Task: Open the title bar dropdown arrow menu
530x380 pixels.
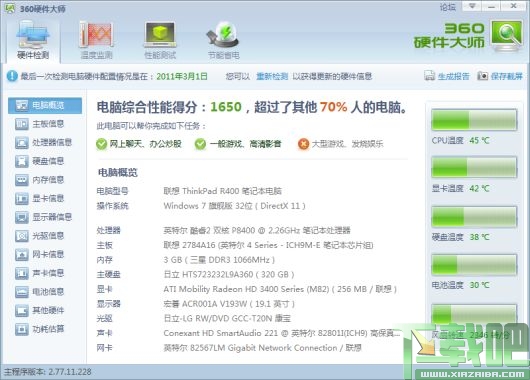Action: click(472, 6)
